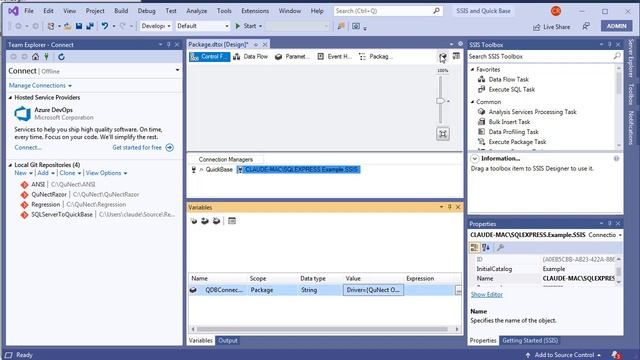Open the Clone dropdown in Git repositories
The image size is (640, 360).
[x=70, y=173]
